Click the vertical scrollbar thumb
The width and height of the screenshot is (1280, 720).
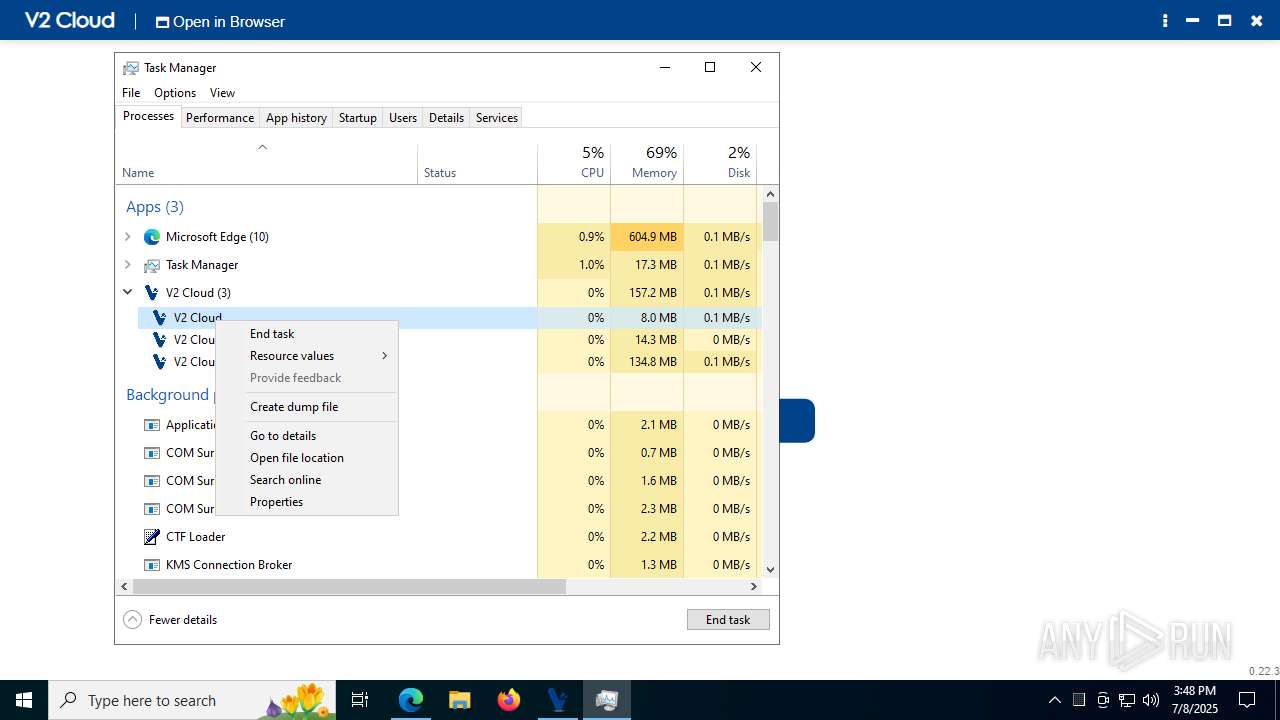pos(770,222)
